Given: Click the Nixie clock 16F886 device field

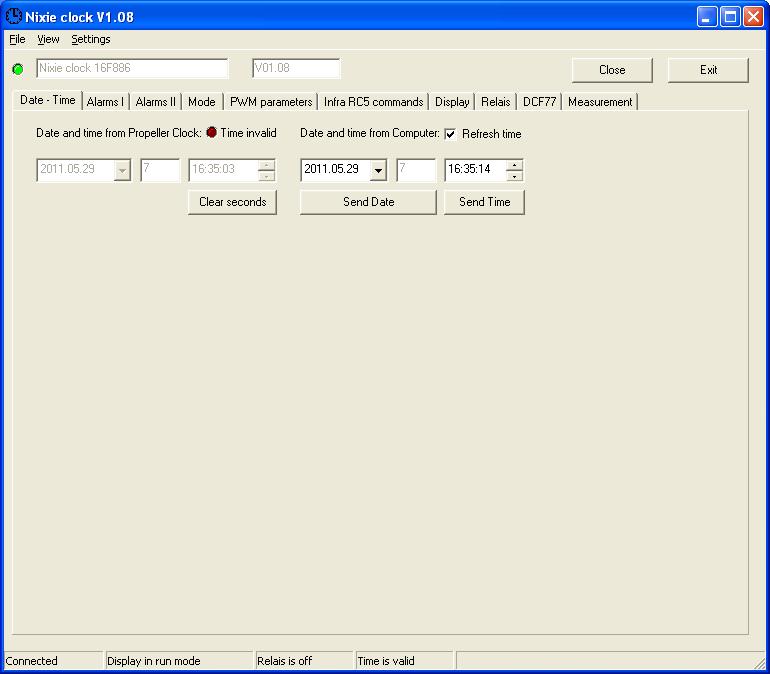Looking at the screenshot, I should point(132,68).
